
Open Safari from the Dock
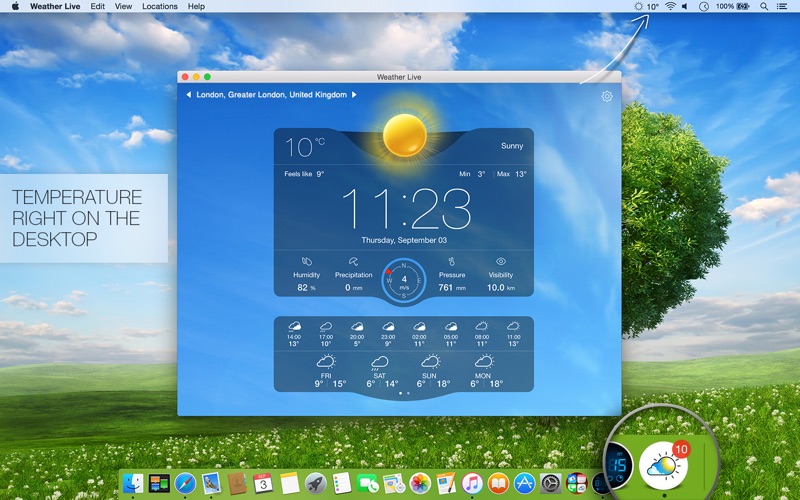(x=185, y=484)
